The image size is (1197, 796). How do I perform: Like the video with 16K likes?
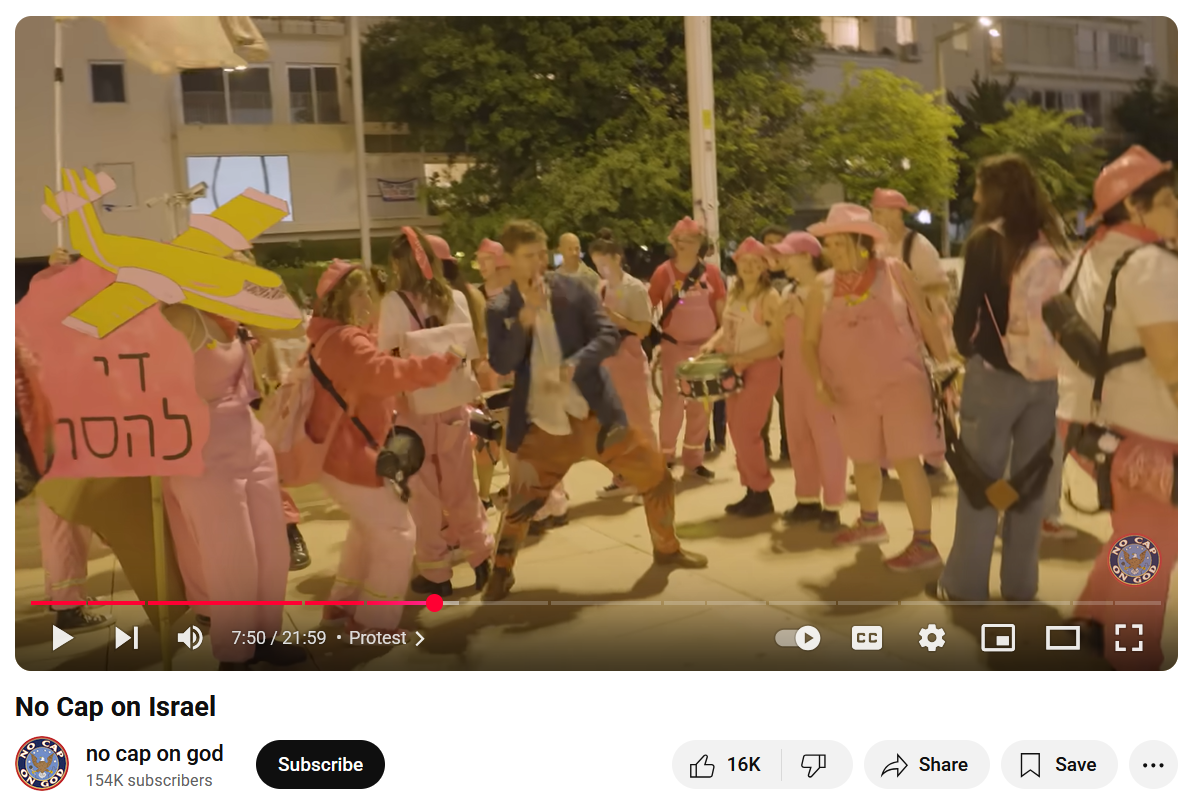[725, 764]
